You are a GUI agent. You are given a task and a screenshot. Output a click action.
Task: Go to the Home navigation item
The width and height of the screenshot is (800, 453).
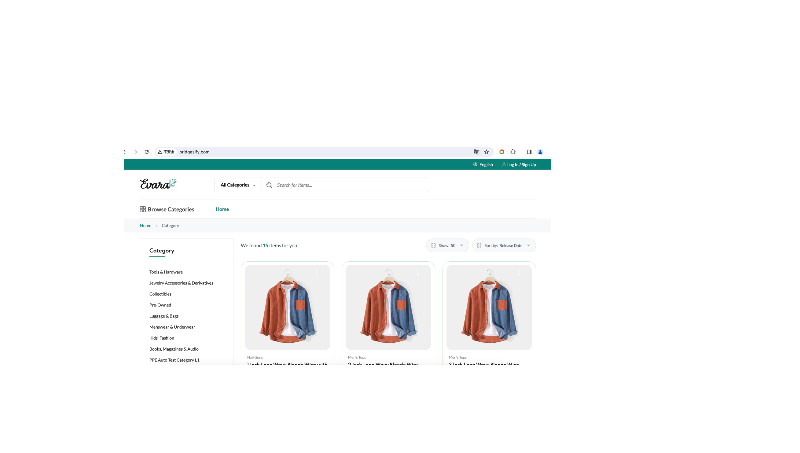[222, 209]
